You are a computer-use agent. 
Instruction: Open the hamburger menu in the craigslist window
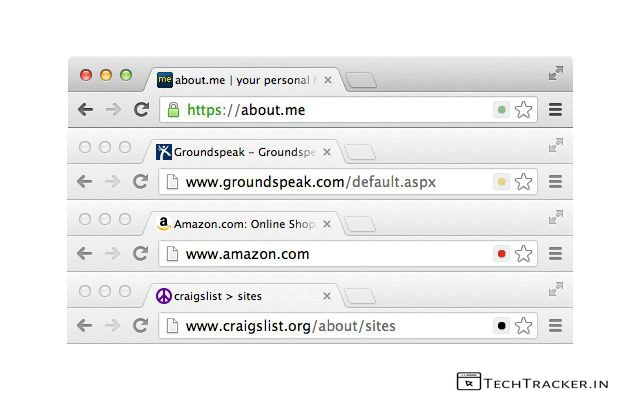(555, 326)
